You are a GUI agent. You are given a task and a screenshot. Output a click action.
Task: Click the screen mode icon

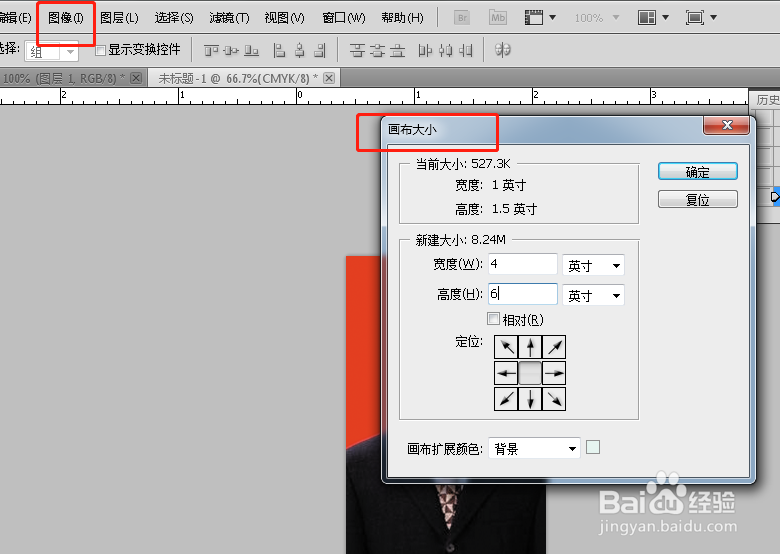[x=694, y=18]
